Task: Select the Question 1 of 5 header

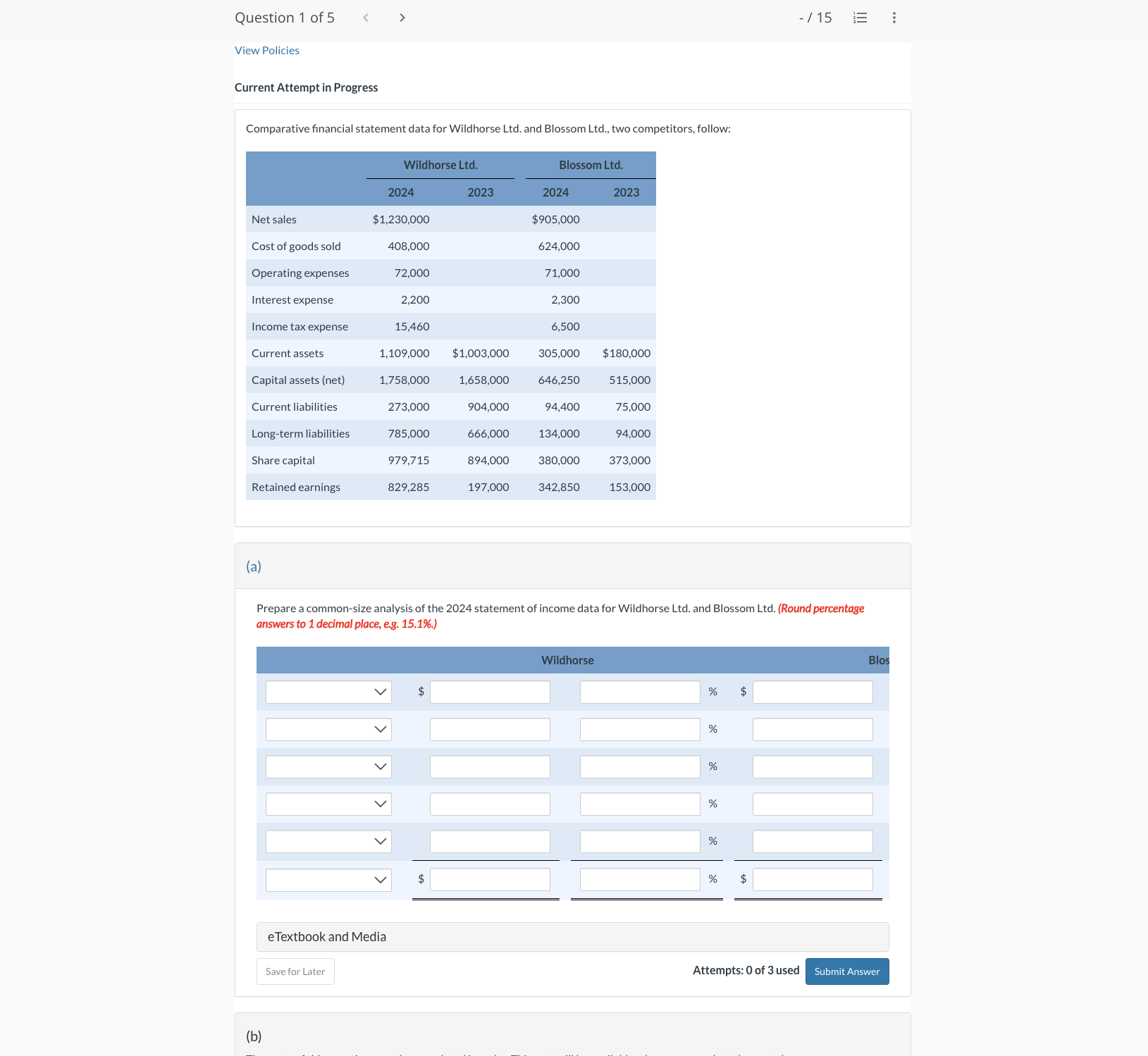Action: [x=285, y=18]
